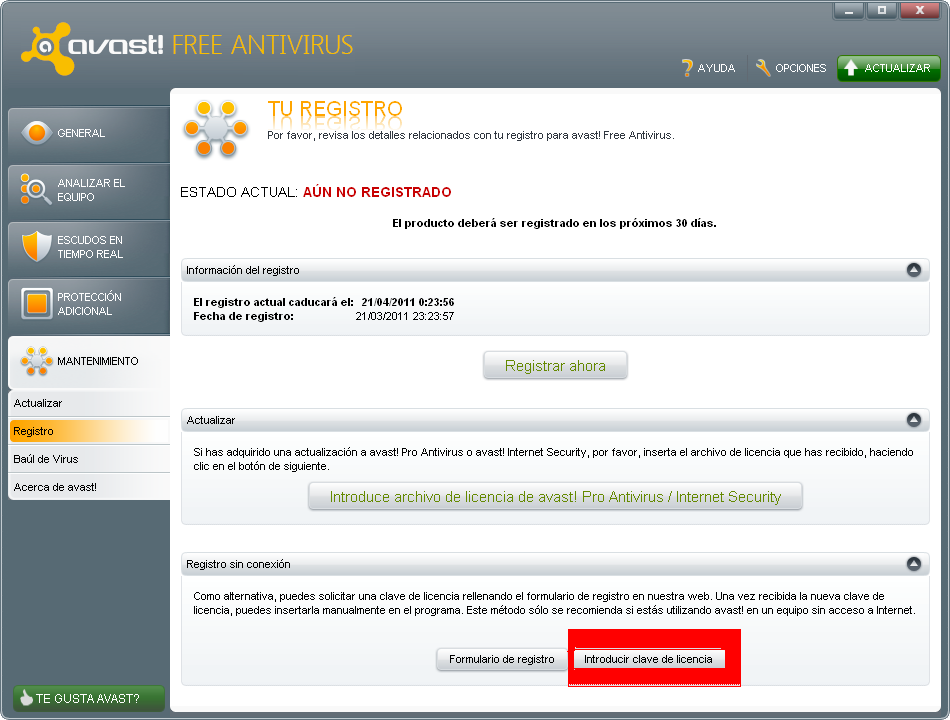The height and width of the screenshot is (720, 950).
Task: Click the green ACTUALIZAR upgrade button
Action: click(888, 68)
